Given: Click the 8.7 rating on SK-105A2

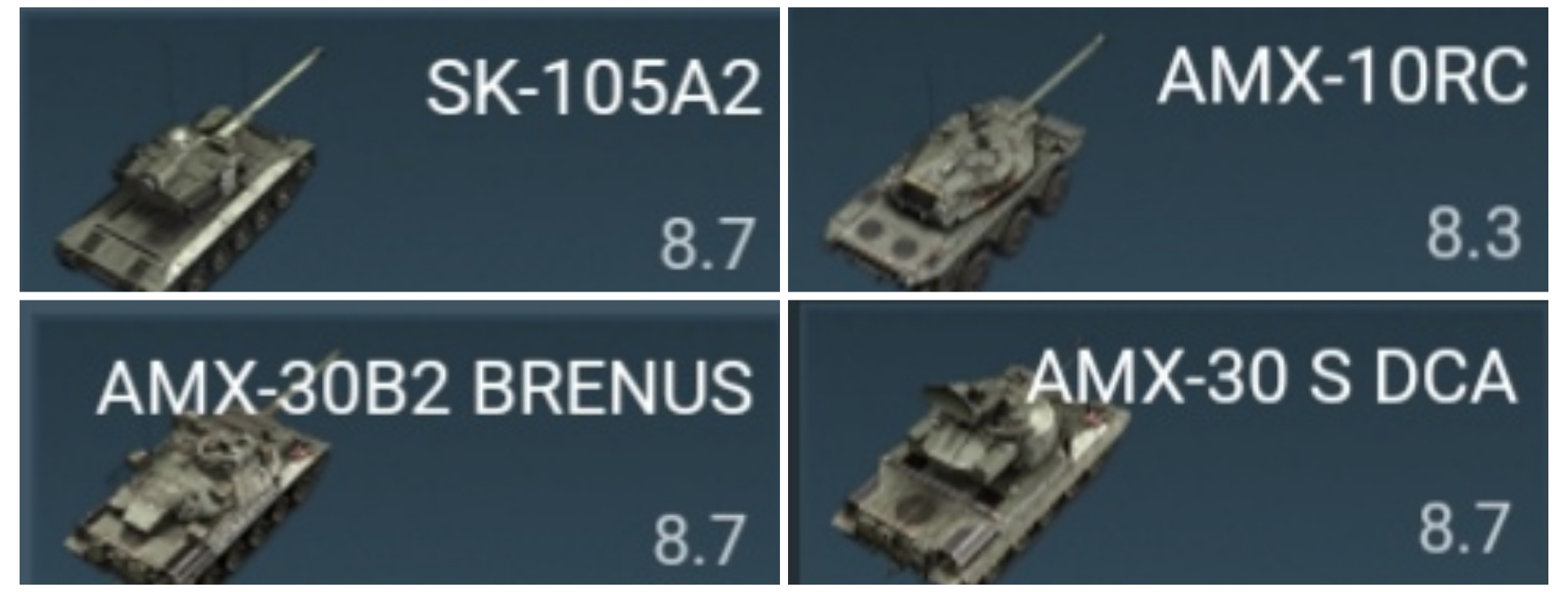Looking at the screenshot, I should [x=706, y=244].
